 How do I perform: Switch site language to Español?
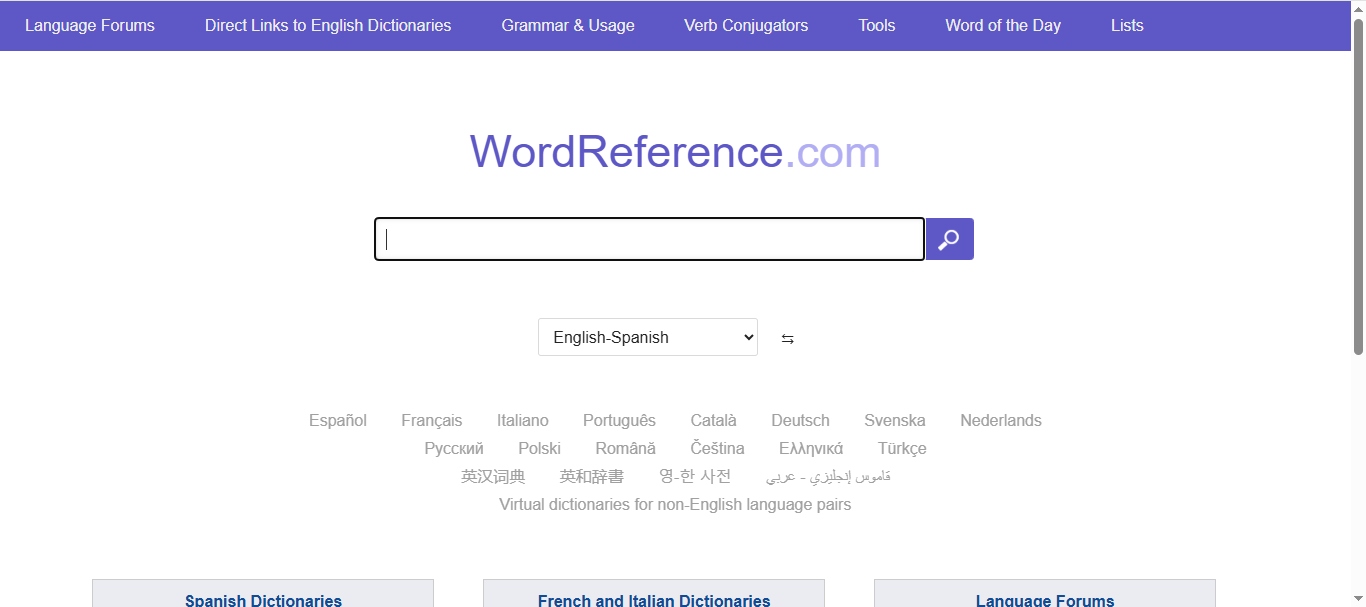(338, 420)
